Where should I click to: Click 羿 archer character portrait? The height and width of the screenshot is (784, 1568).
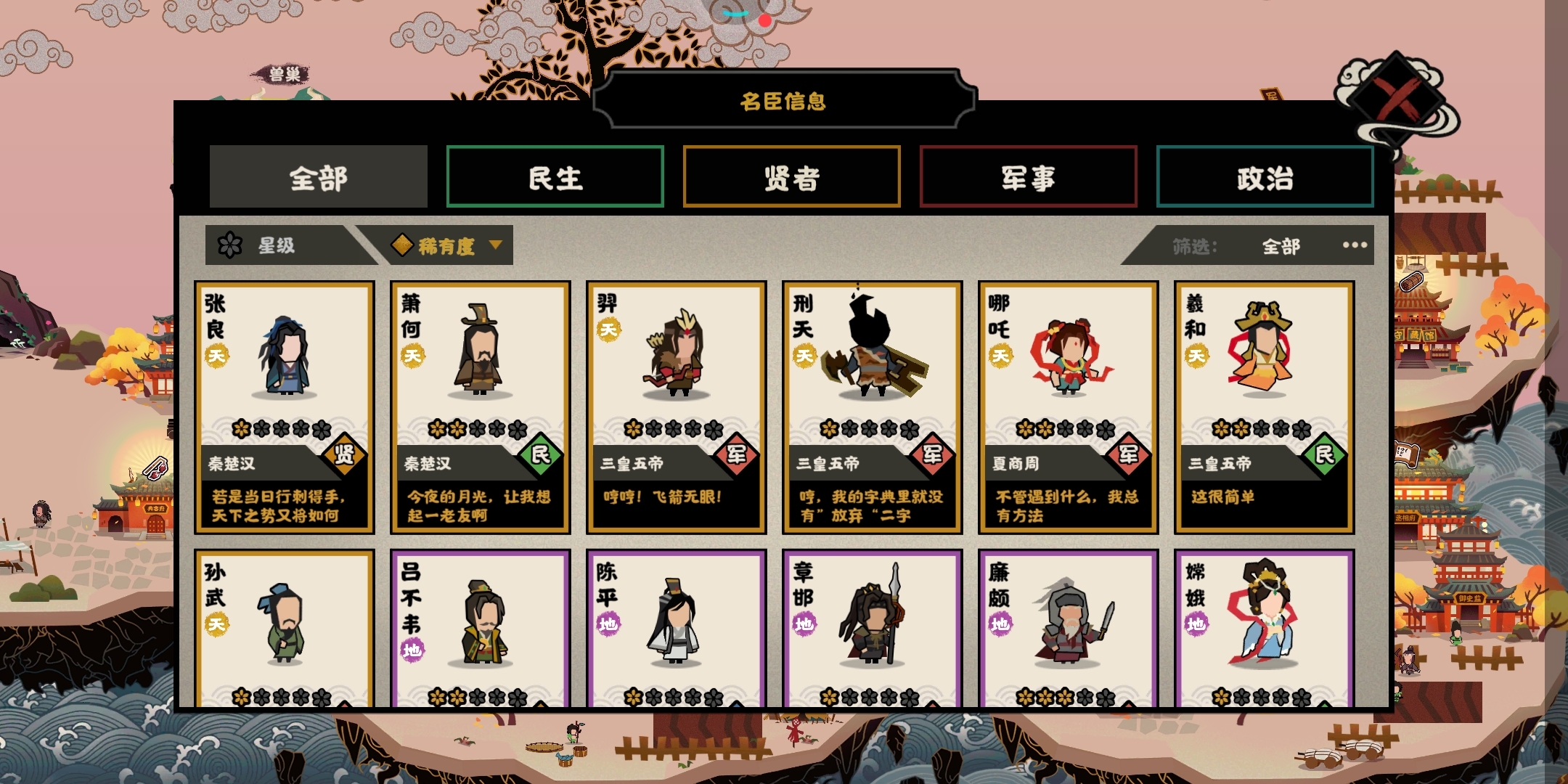pyautogui.click(x=677, y=354)
